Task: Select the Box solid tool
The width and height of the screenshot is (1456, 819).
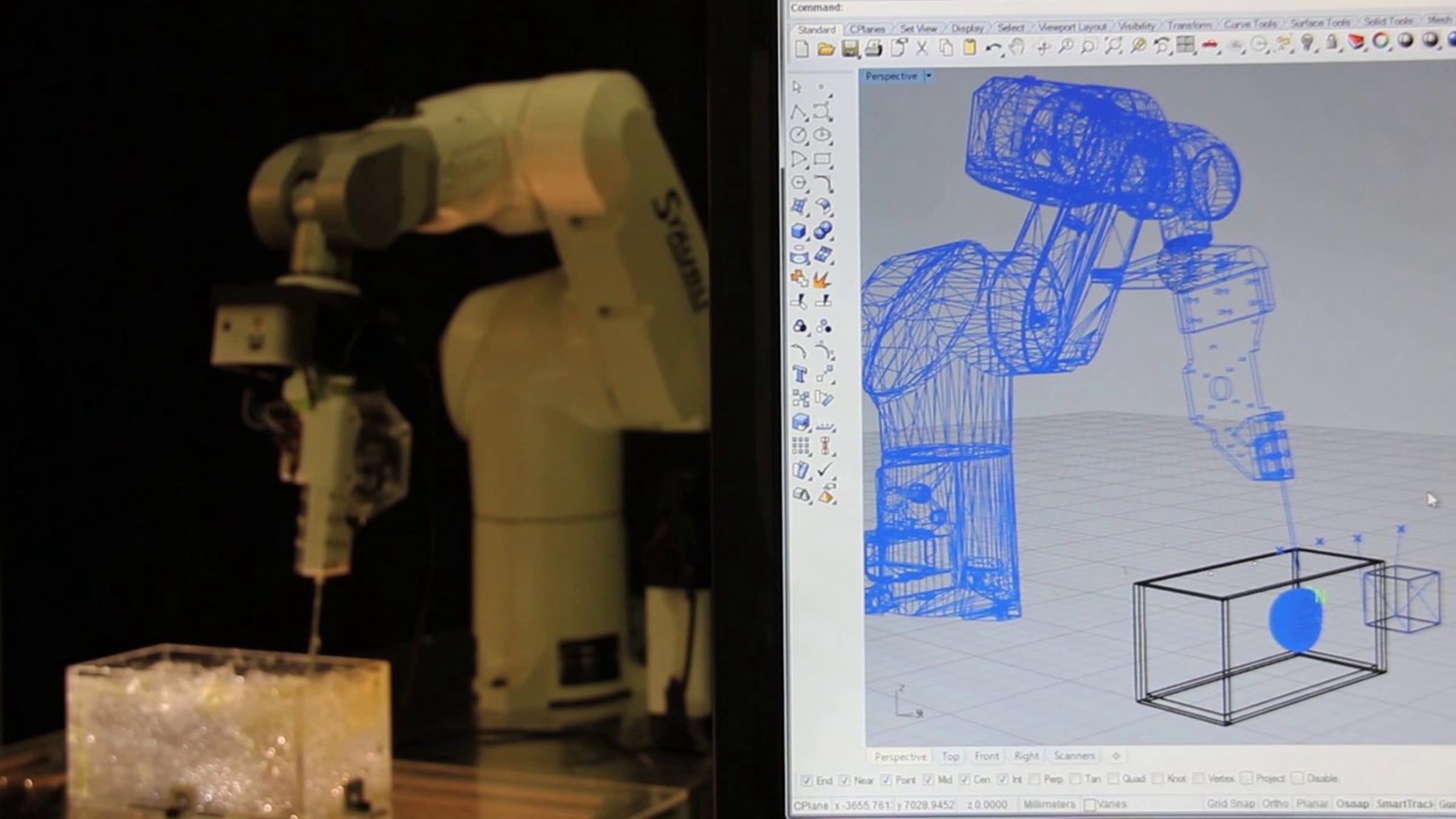Action: click(799, 231)
